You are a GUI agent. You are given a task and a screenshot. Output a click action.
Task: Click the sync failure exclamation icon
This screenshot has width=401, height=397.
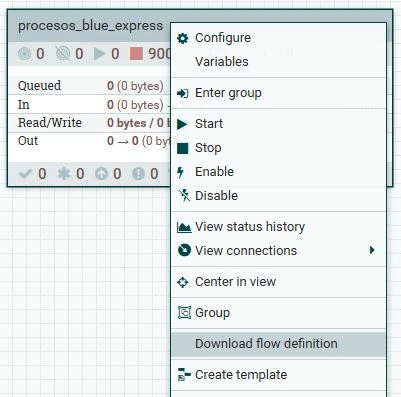coord(138,174)
